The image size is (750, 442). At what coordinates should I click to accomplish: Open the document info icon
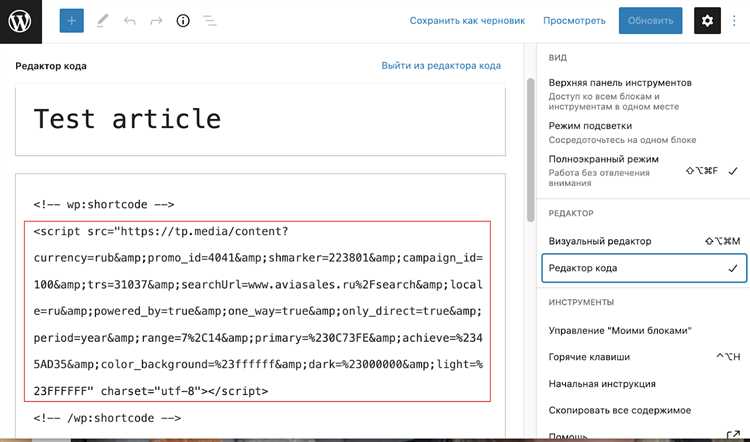pyautogui.click(x=183, y=21)
